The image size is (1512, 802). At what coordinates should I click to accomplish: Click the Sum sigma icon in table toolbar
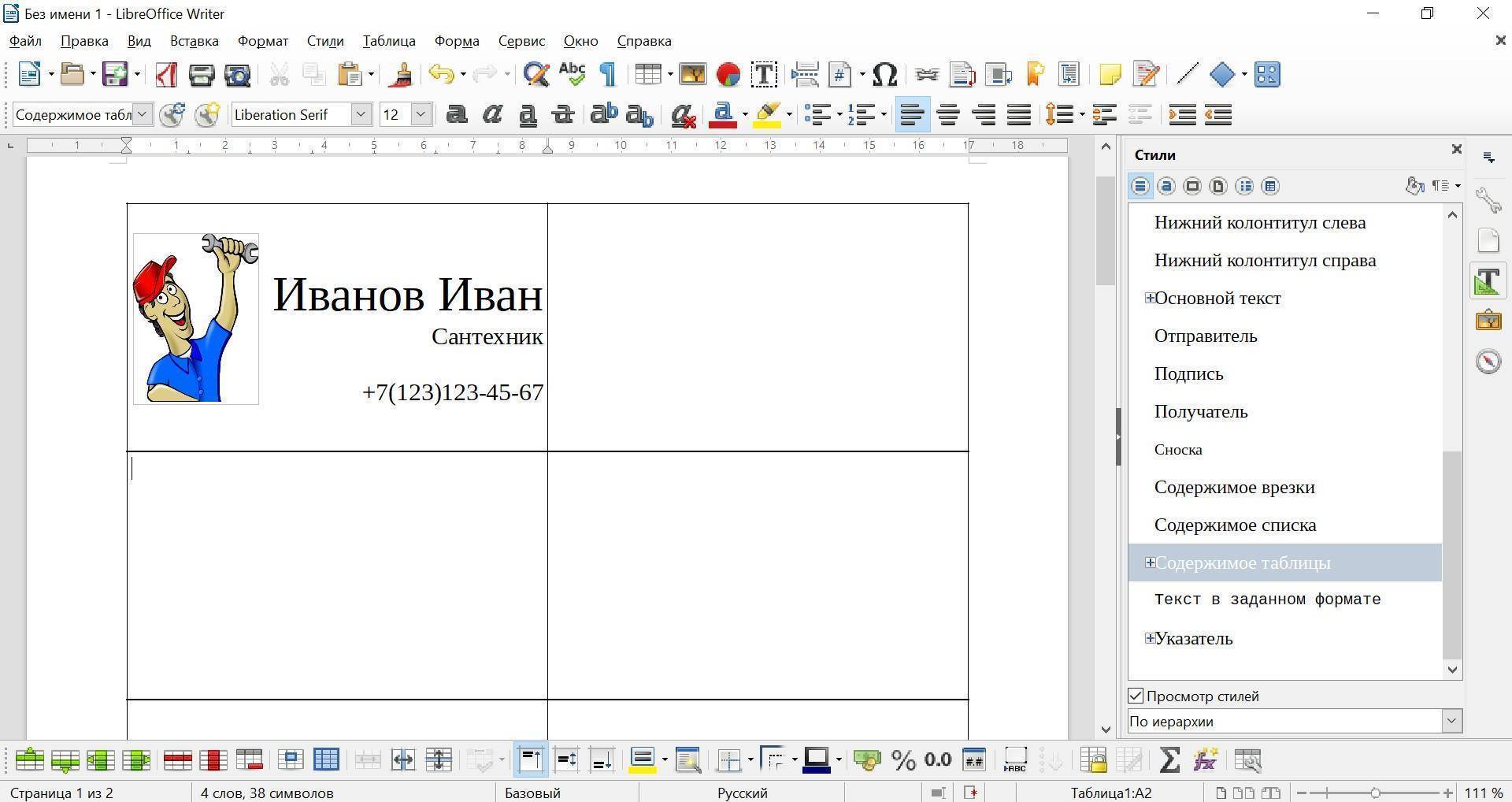tap(1169, 760)
